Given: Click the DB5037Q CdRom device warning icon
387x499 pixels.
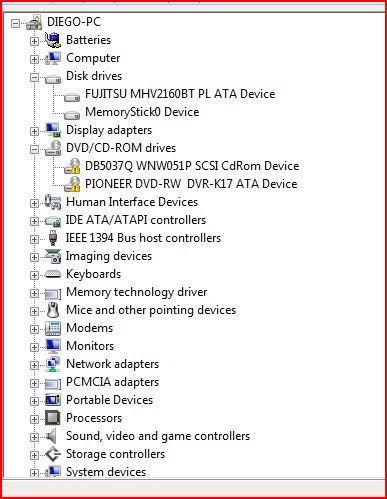Looking at the screenshot, I should [x=72, y=166].
